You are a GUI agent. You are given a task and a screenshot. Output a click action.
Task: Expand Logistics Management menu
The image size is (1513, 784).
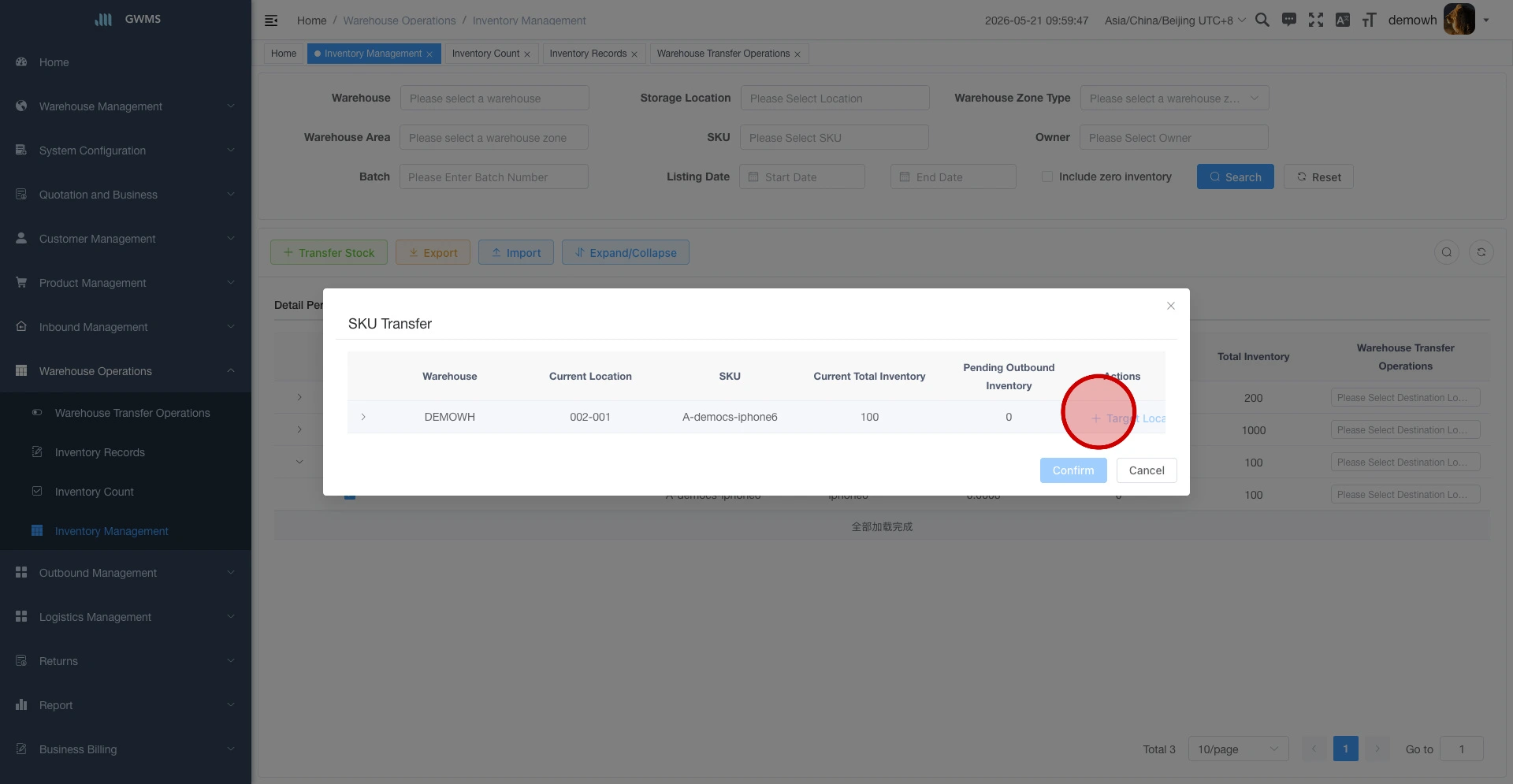(125, 617)
